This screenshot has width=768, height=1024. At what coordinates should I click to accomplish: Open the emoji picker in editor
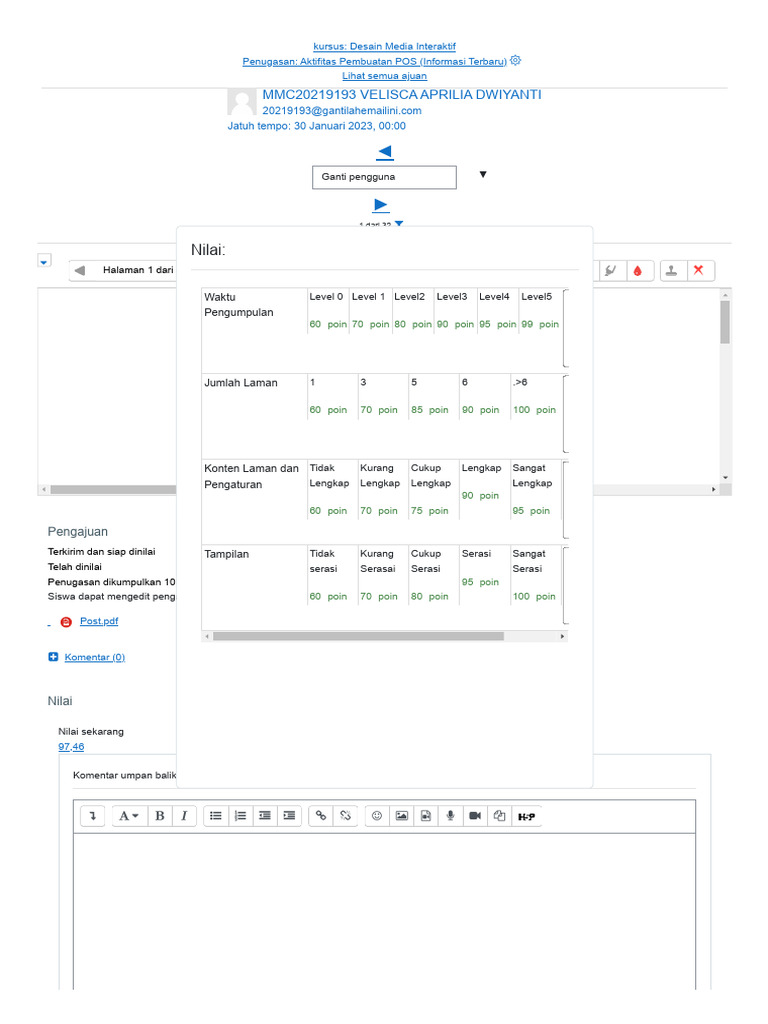point(377,816)
